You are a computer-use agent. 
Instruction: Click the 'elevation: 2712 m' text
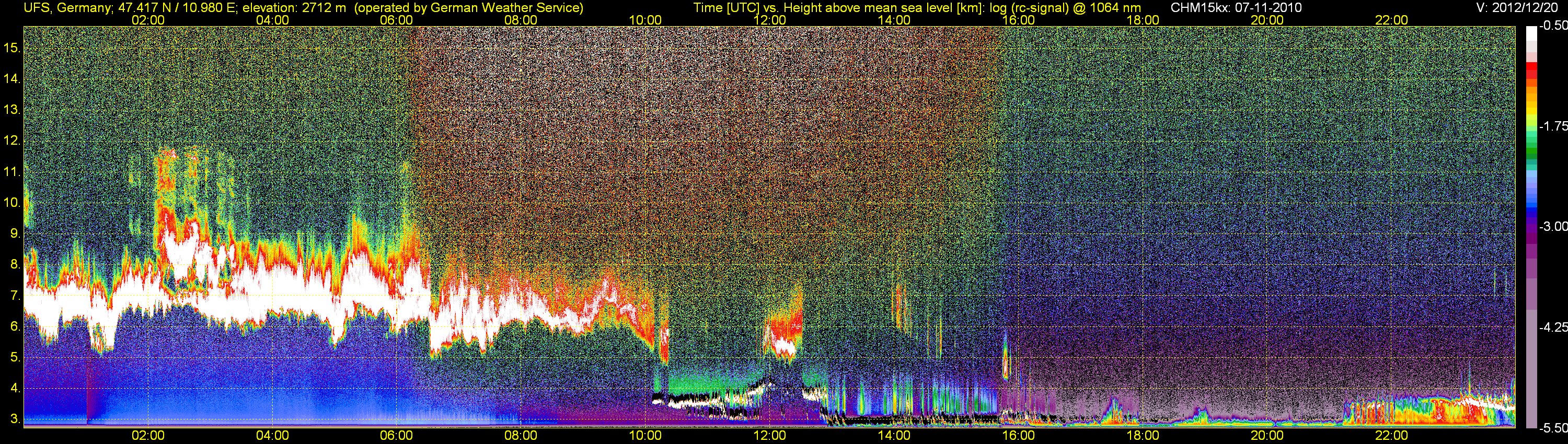coord(295,7)
